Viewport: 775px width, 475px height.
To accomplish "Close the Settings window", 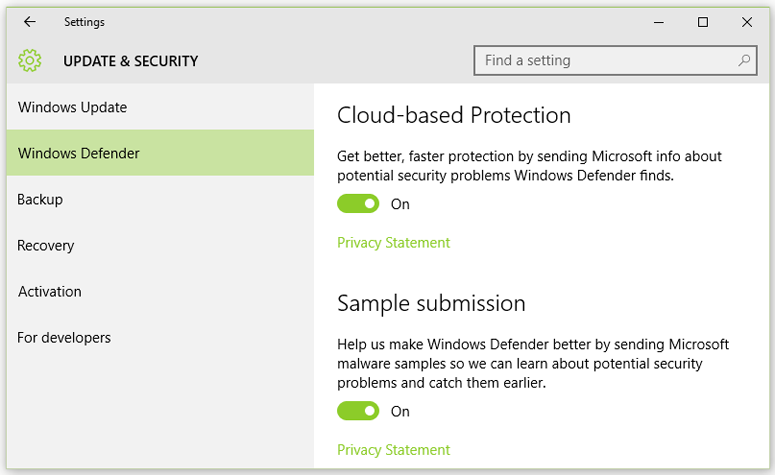I will 747,22.
